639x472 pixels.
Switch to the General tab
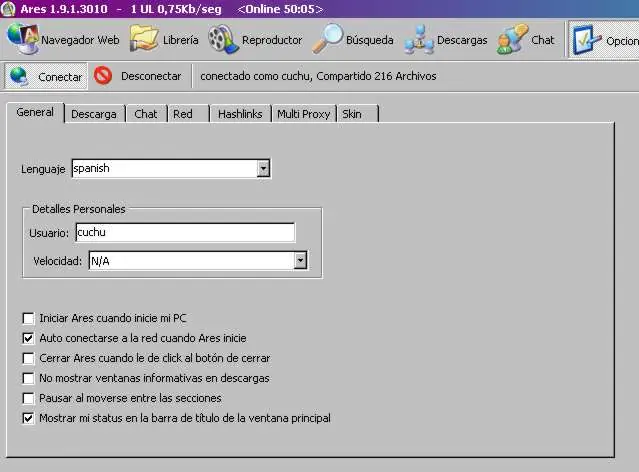tap(35, 112)
